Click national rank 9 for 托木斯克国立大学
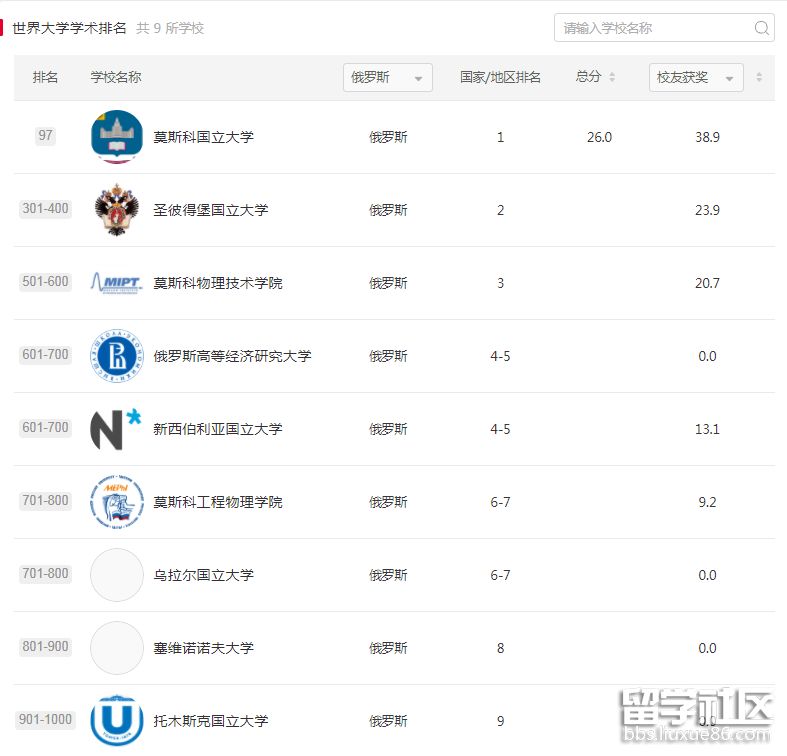The image size is (787, 756). 500,721
